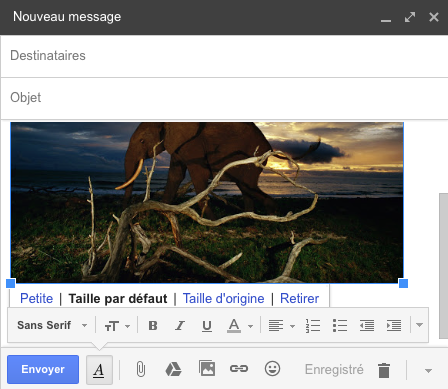Set image size to Petite
The image size is (448, 389).
pos(37,299)
